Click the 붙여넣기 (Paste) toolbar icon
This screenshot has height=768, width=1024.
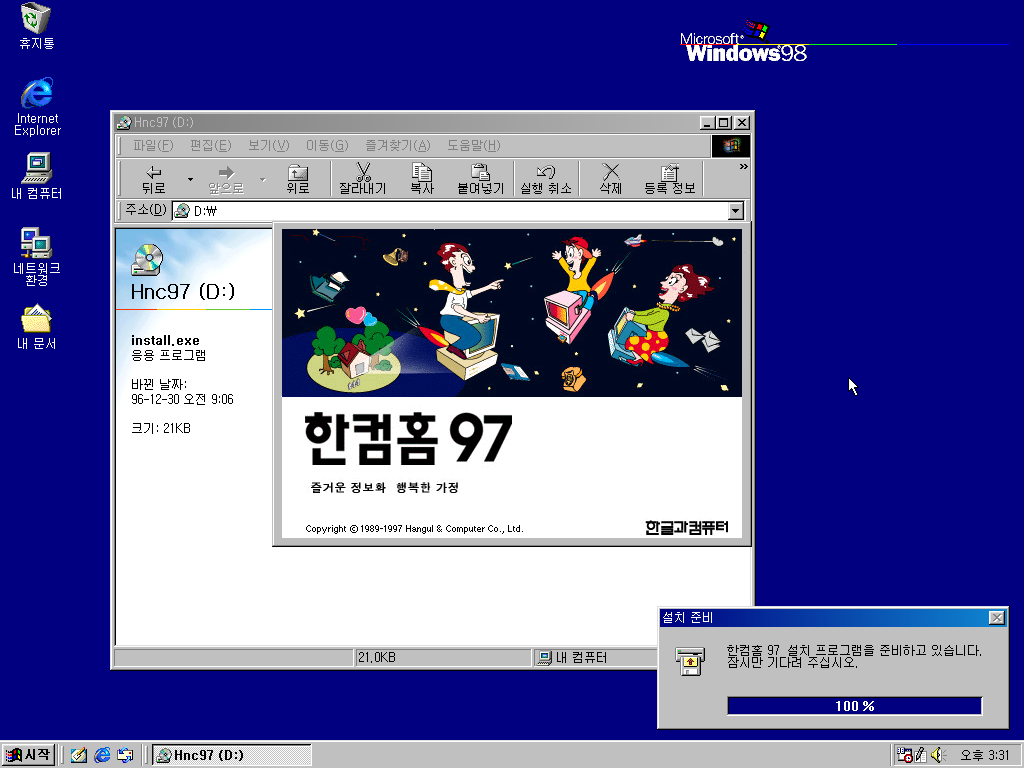point(481,172)
